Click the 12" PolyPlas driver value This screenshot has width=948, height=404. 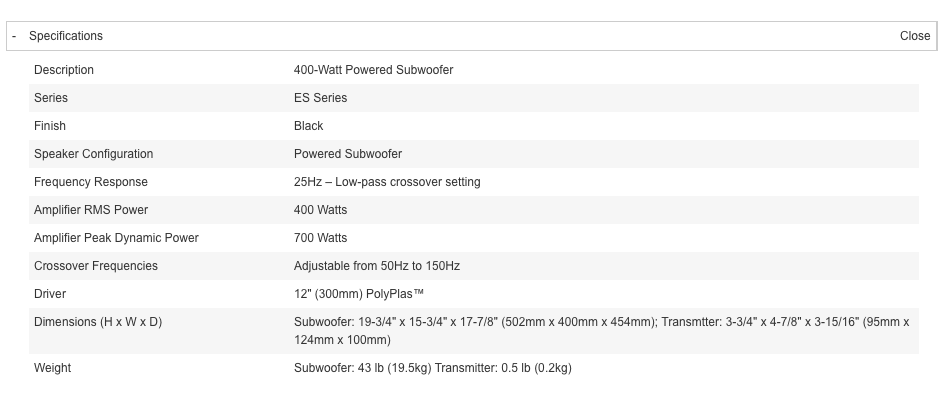coord(359,294)
